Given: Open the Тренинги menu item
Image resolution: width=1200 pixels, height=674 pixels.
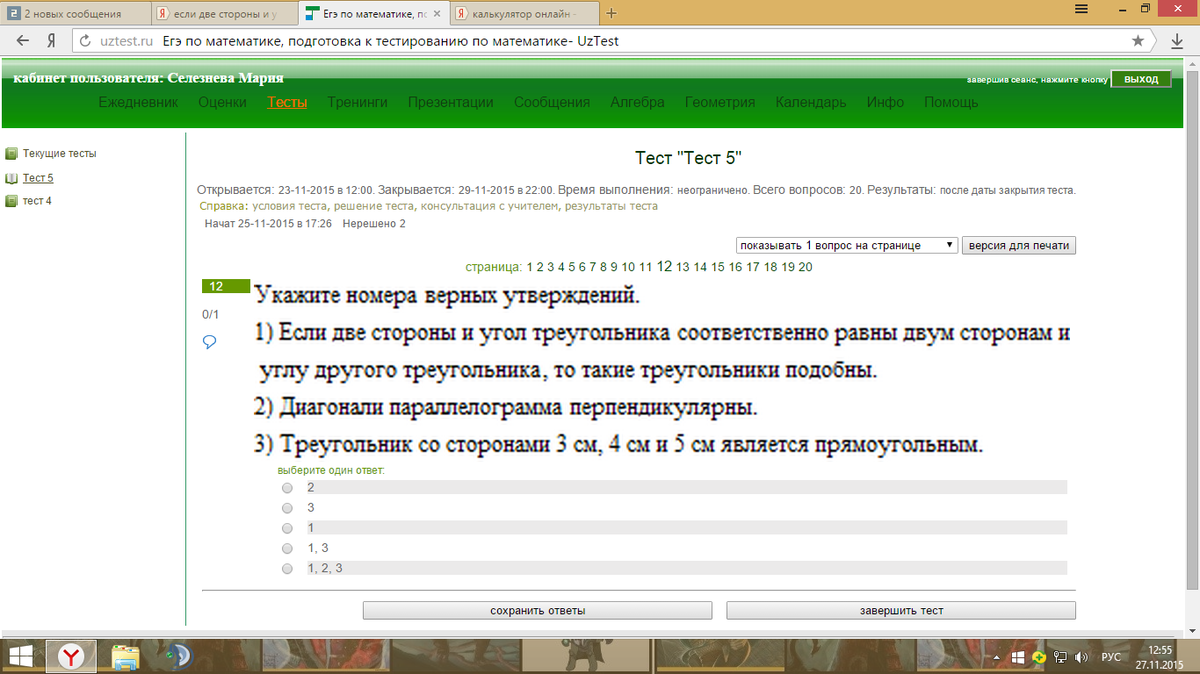Looking at the screenshot, I should pyautogui.click(x=357, y=102).
